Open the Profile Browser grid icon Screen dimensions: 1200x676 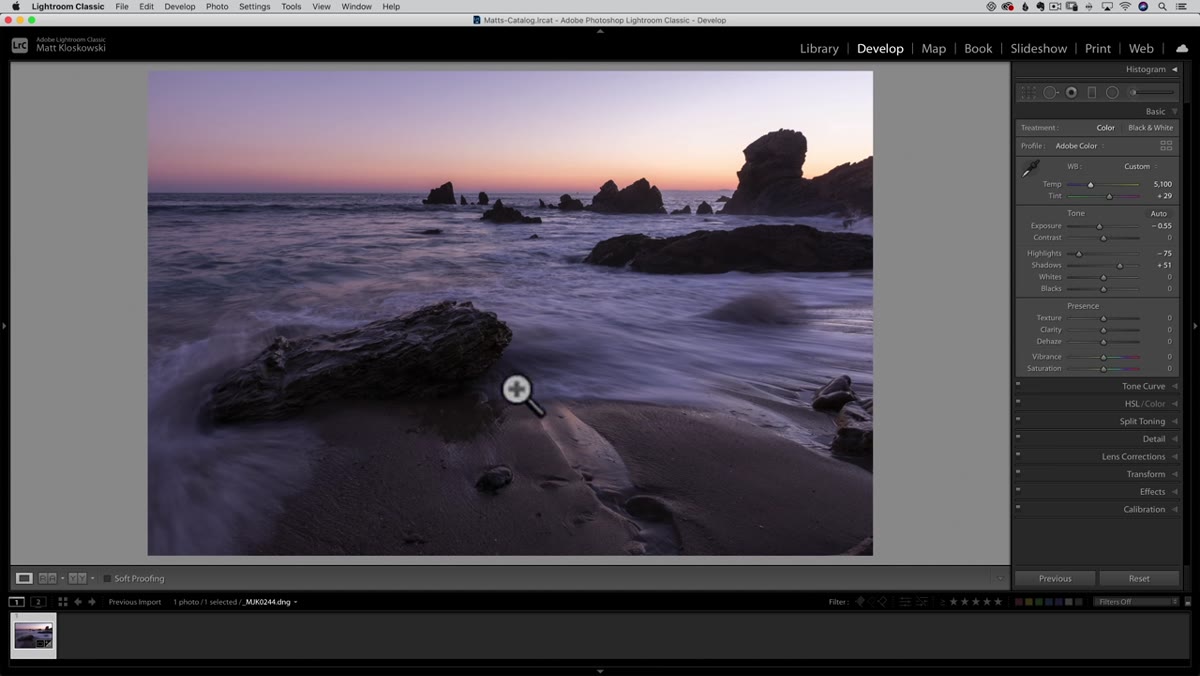[1166, 145]
